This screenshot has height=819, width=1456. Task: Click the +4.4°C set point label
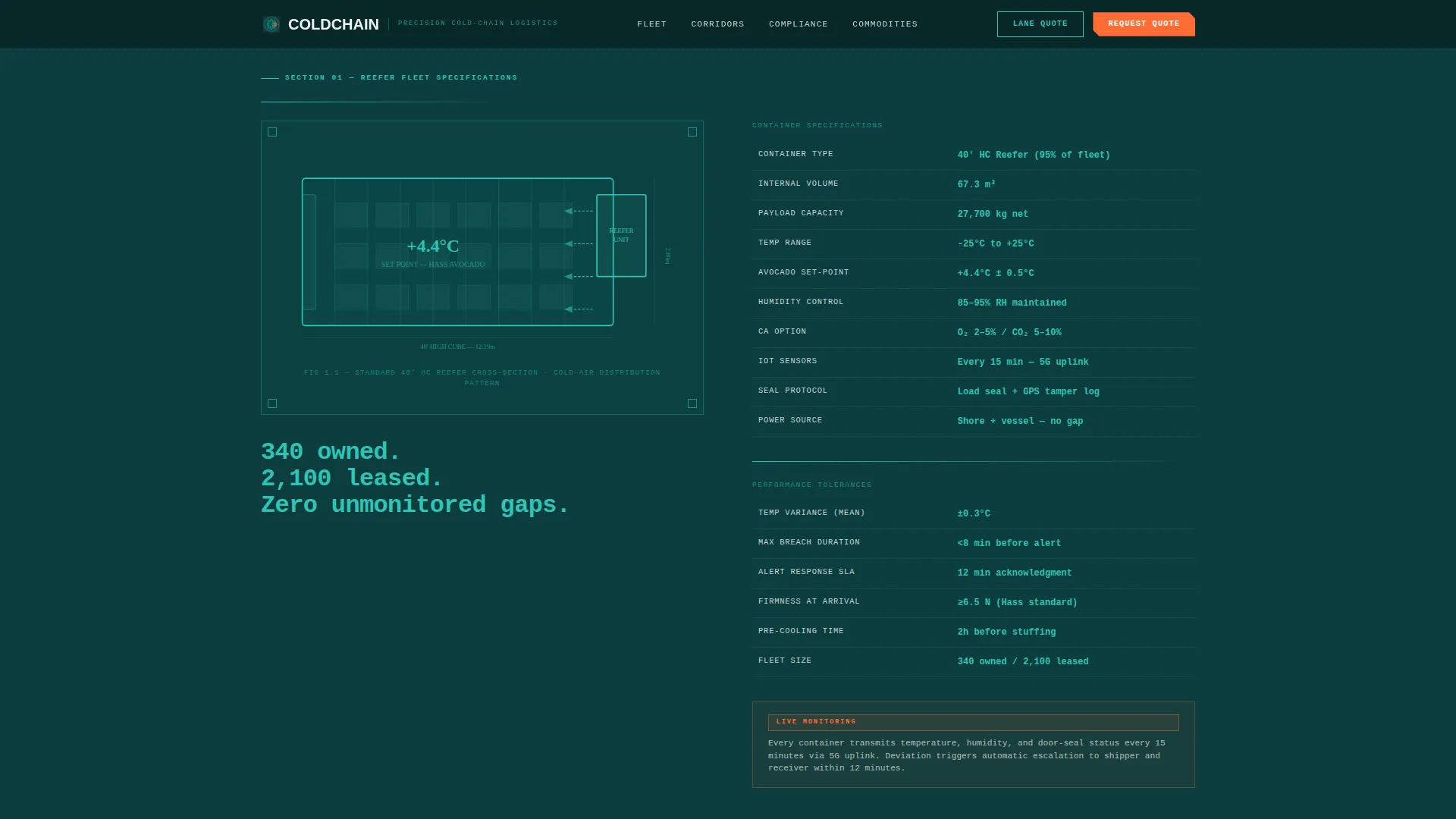click(x=433, y=246)
